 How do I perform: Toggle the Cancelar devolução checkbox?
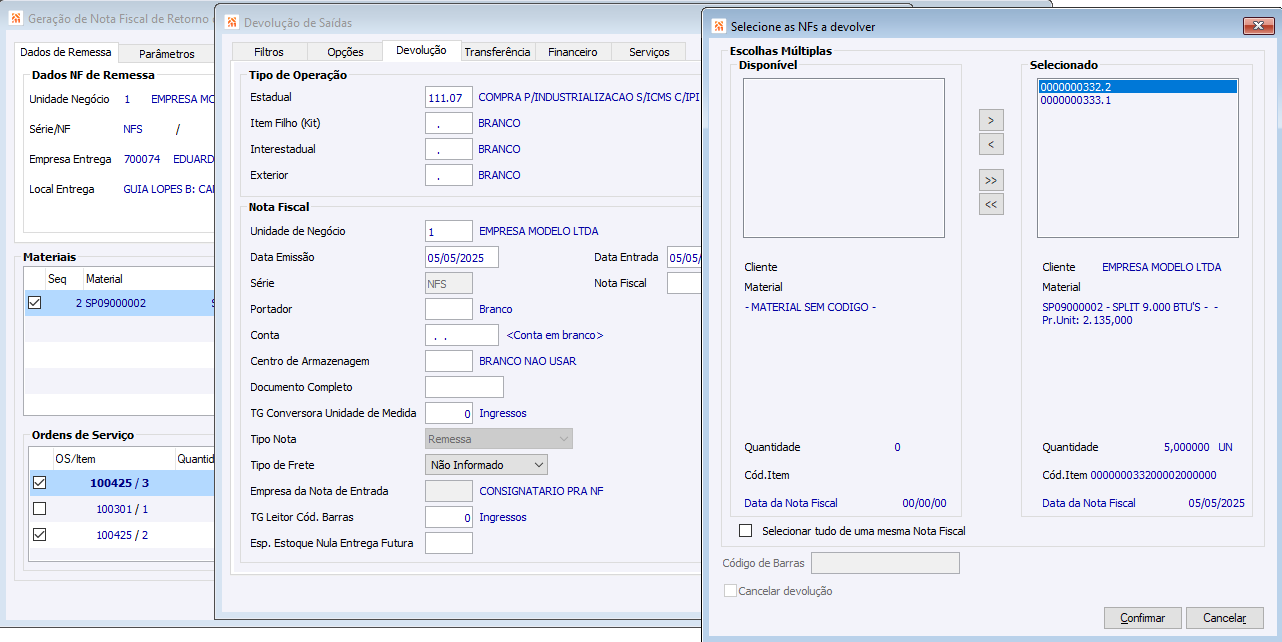[x=730, y=591]
